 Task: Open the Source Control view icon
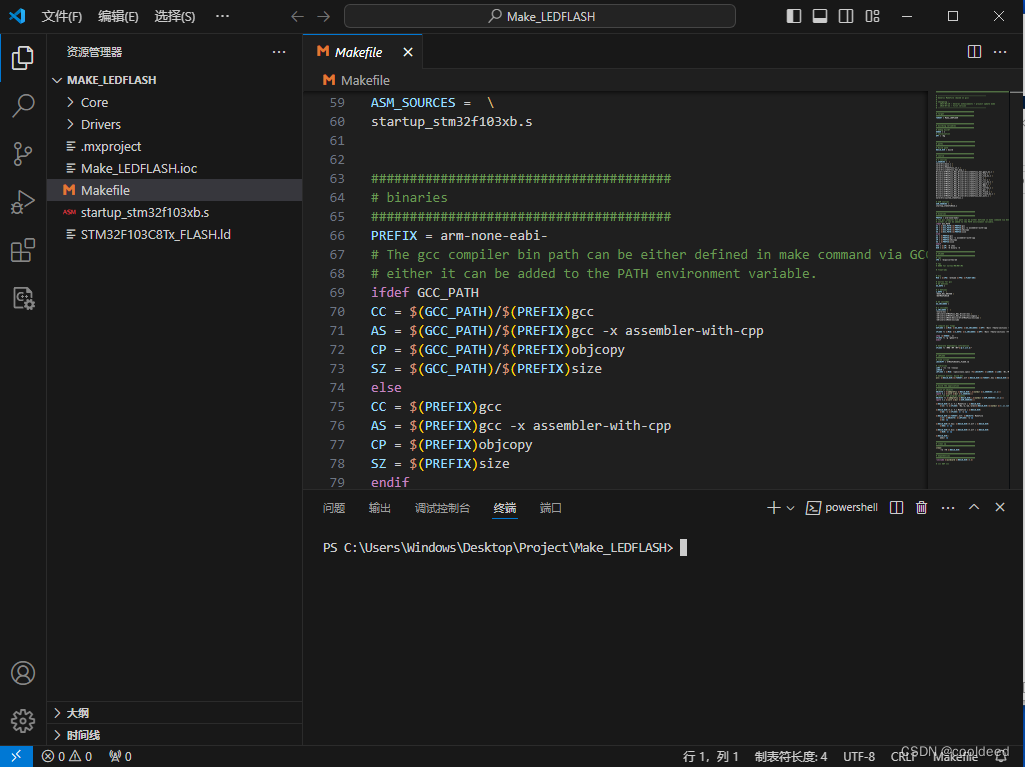[x=23, y=154]
